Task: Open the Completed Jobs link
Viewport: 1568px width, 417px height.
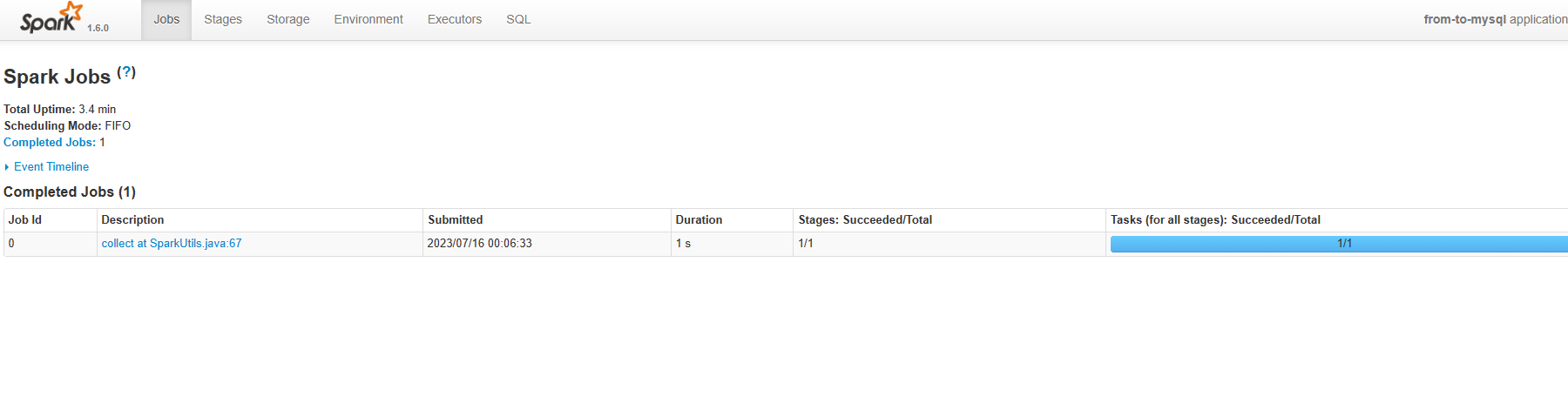Action: click(x=50, y=142)
